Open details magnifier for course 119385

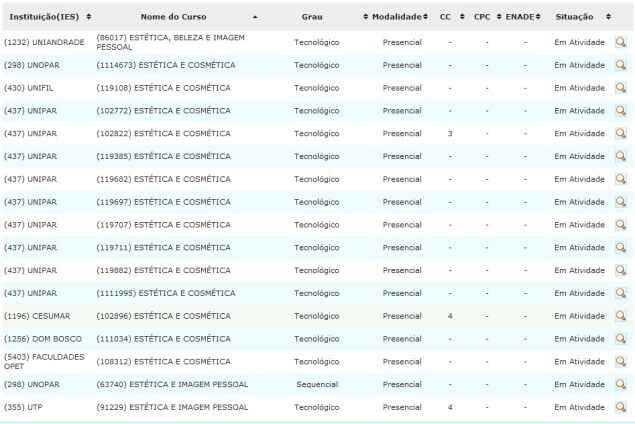(620, 156)
